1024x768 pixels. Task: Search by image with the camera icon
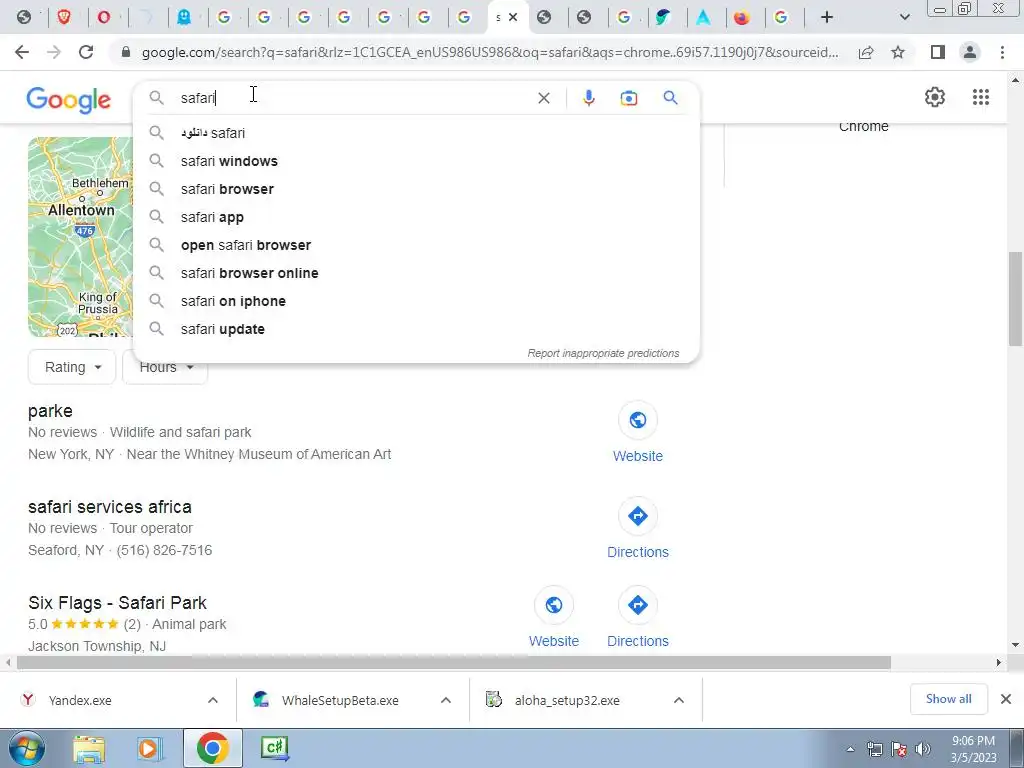tap(628, 98)
